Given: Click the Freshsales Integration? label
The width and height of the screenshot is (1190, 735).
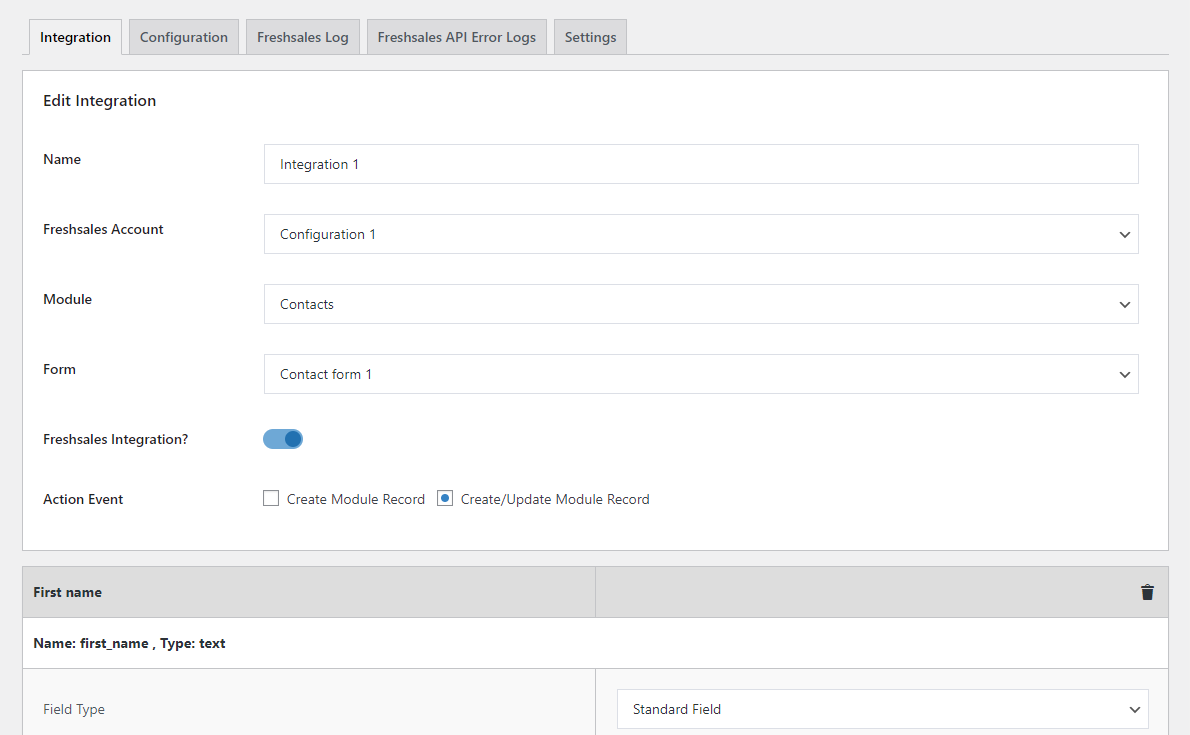Looking at the screenshot, I should (115, 439).
